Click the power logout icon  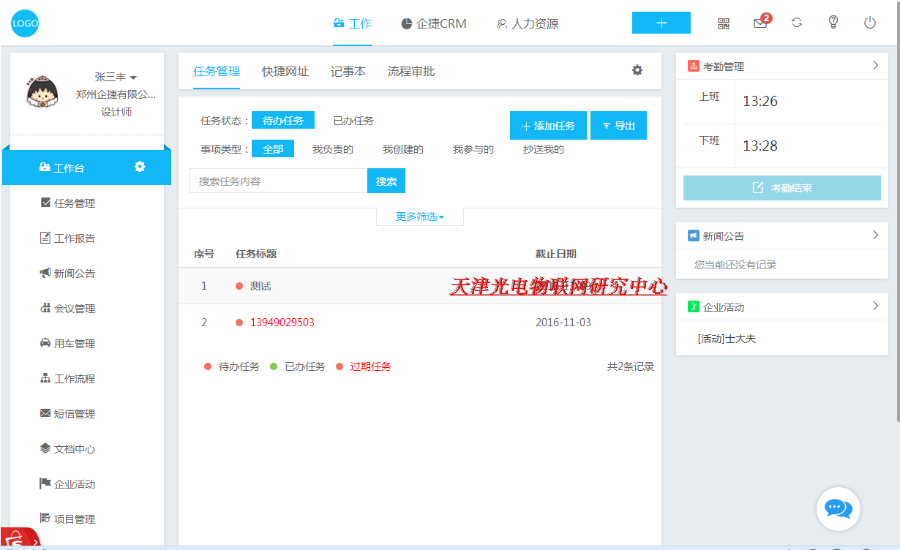coord(870,23)
